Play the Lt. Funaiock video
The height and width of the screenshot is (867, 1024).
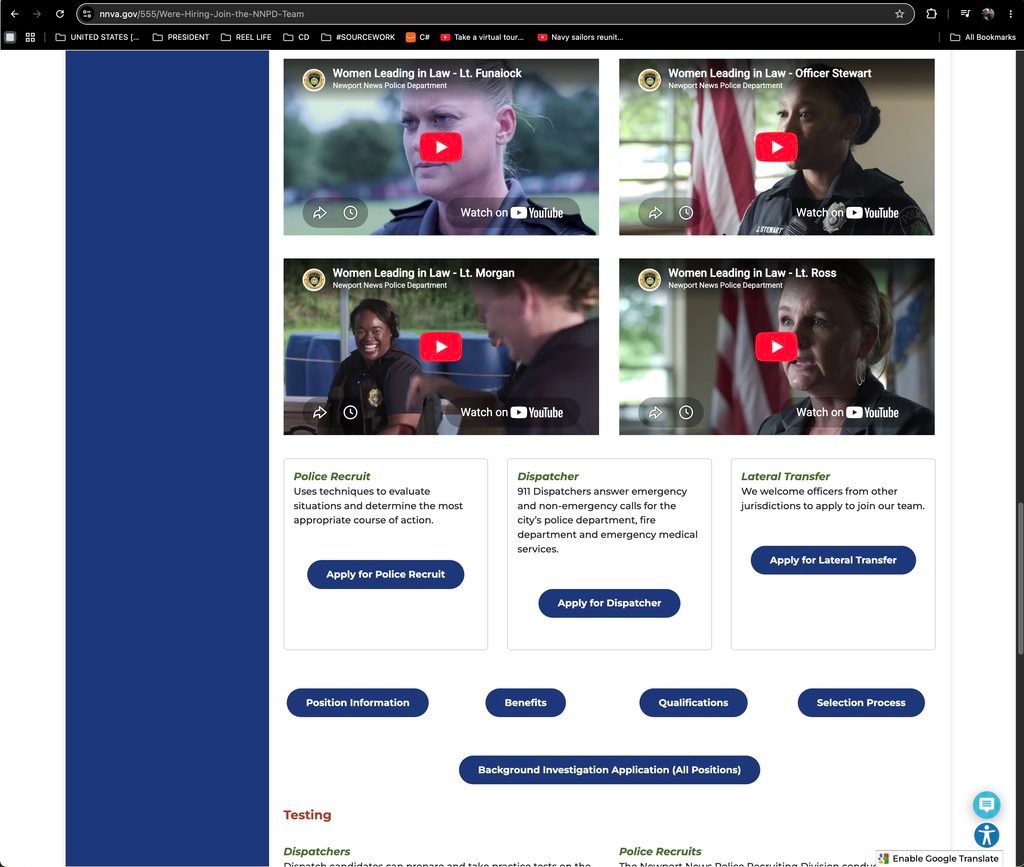[x=441, y=147]
